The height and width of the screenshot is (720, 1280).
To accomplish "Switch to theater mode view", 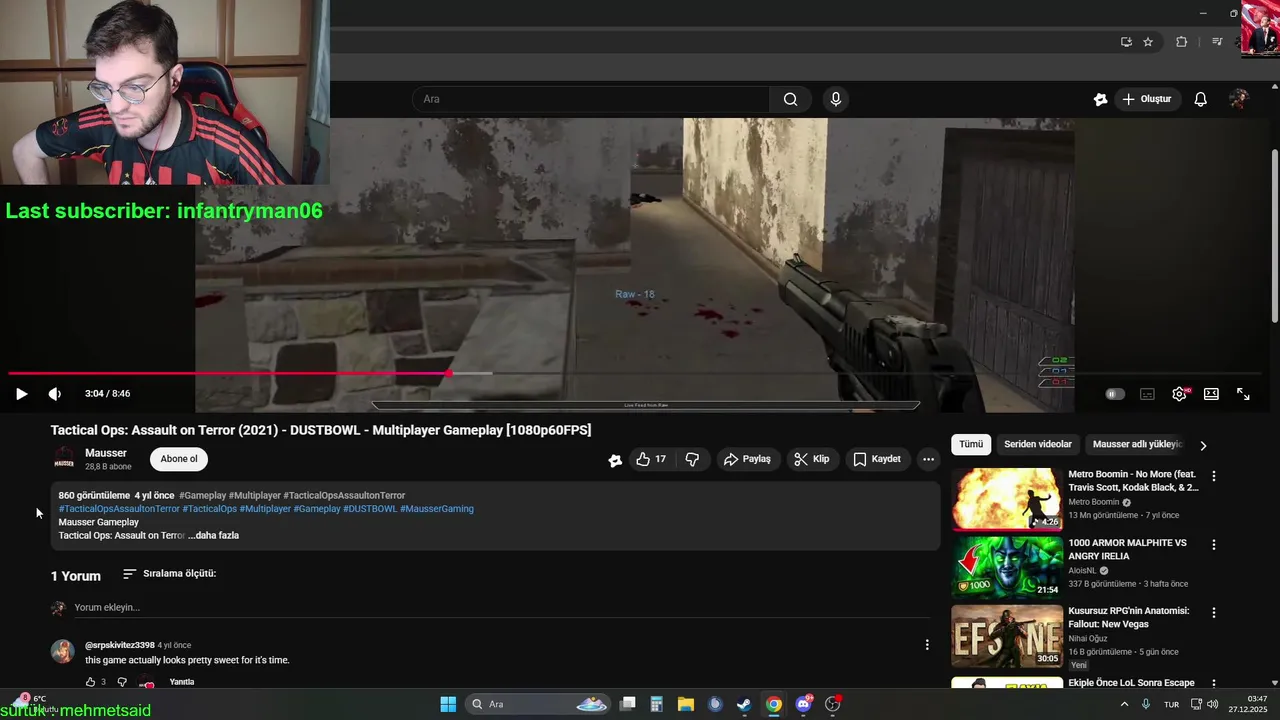I will (1211, 394).
